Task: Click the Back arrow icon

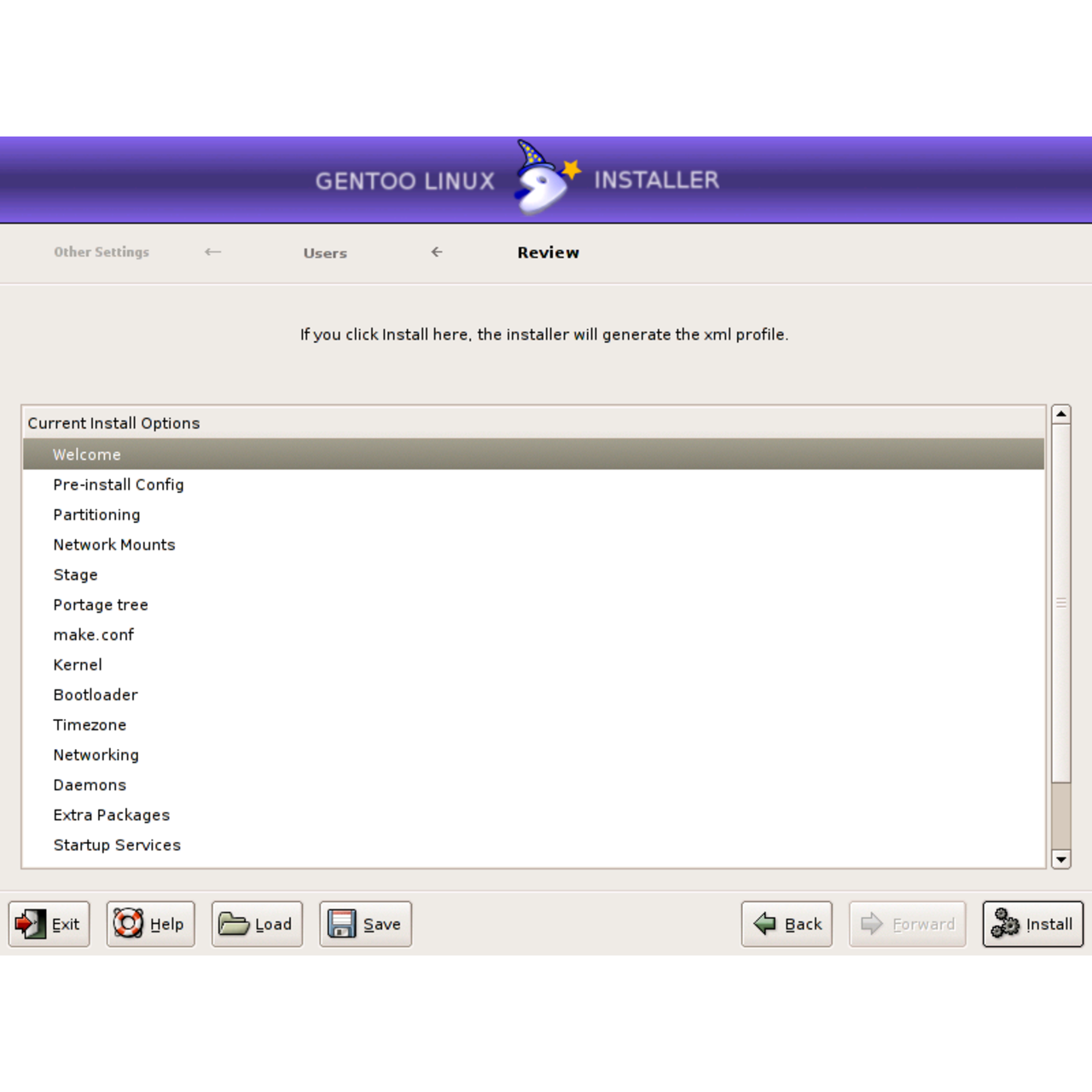Action: [765, 924]
